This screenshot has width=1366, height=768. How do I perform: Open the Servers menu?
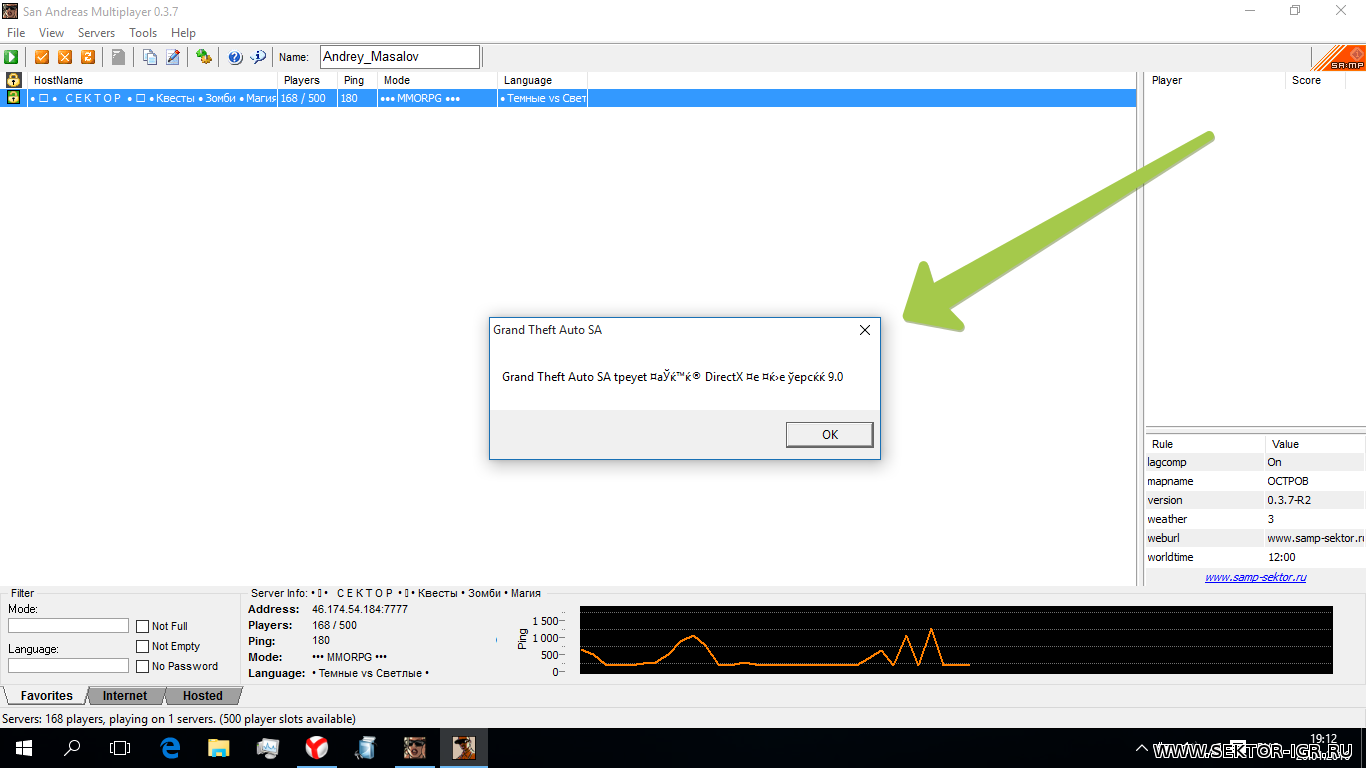tap(96, 33)
